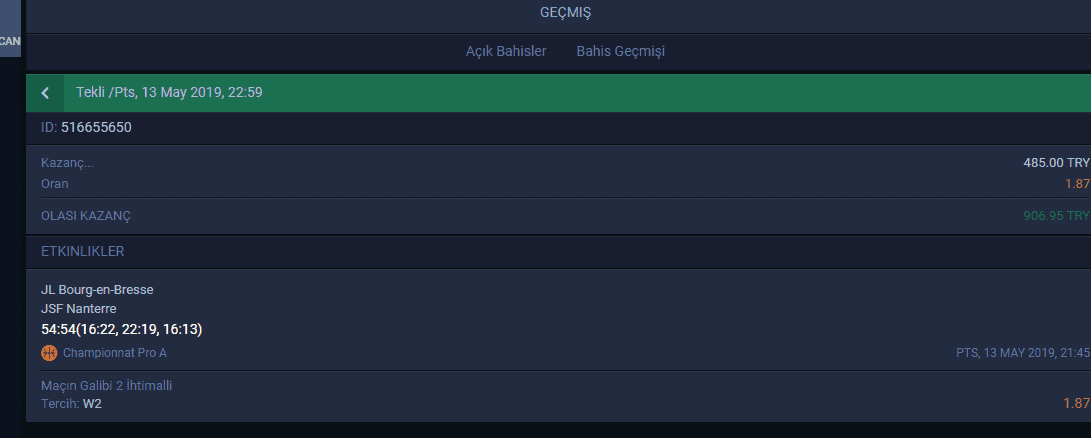This screenshot has width=1091, height=438.
Task: Click the Tekli bet header title
Action: tap(169, 92)
